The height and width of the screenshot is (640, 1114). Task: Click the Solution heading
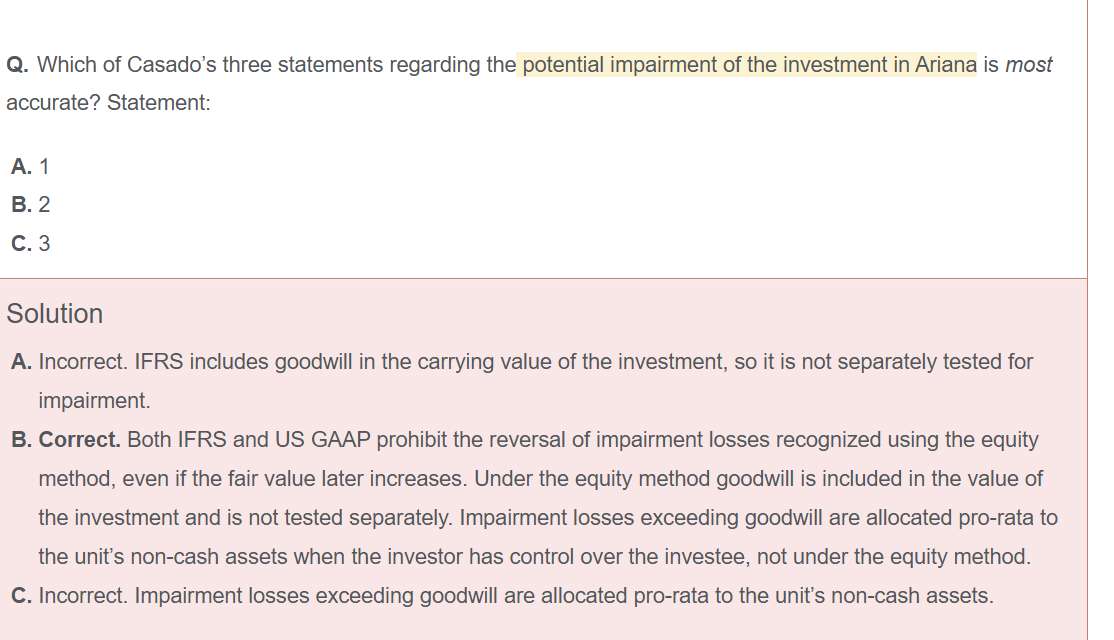tap(55, 314)
